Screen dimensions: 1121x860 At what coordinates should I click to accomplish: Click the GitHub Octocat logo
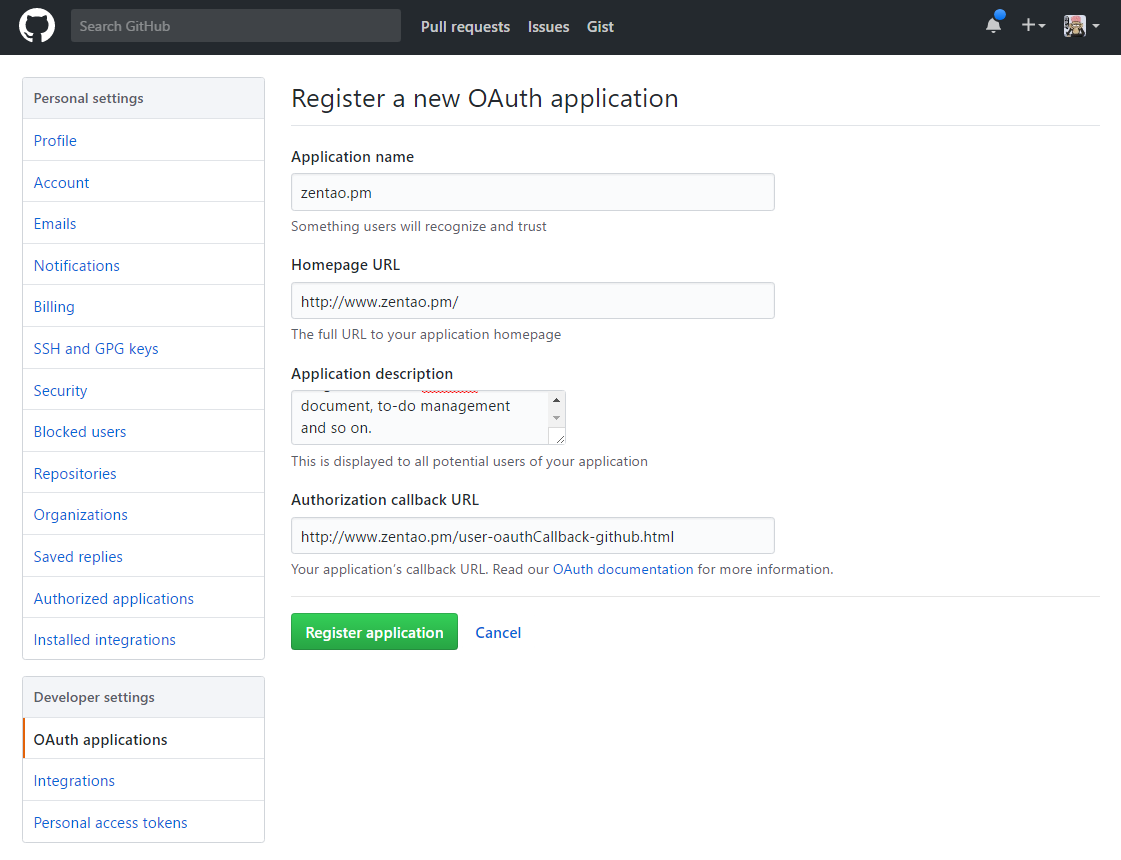[37, 26]
